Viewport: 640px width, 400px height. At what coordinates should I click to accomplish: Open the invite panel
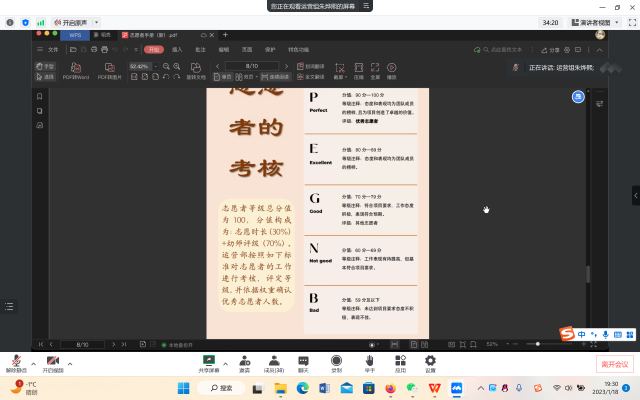click(244, 362)
